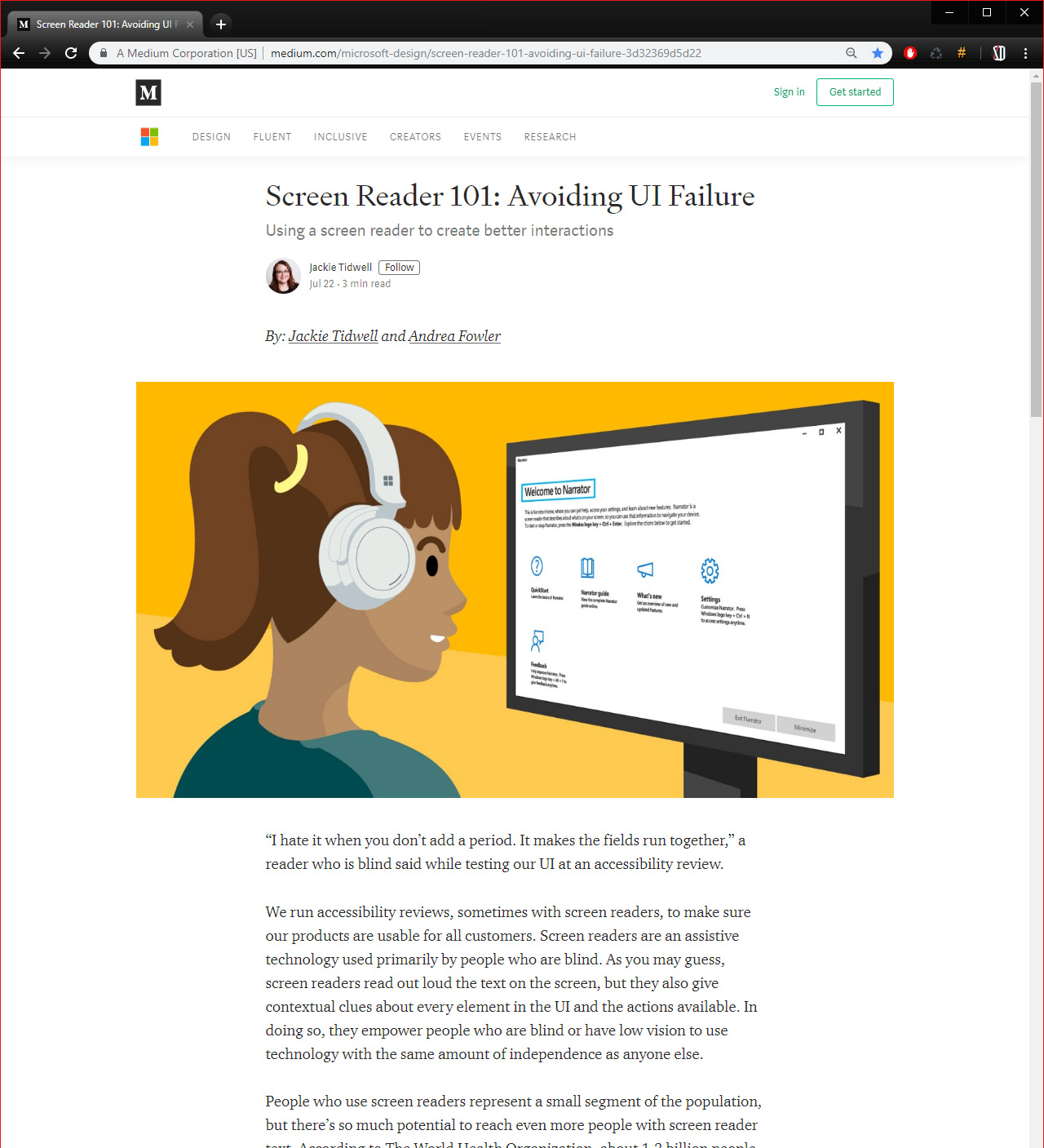Click the browser forward arrow
This screenshot has width=1044, height=1148.
point(45,53)
